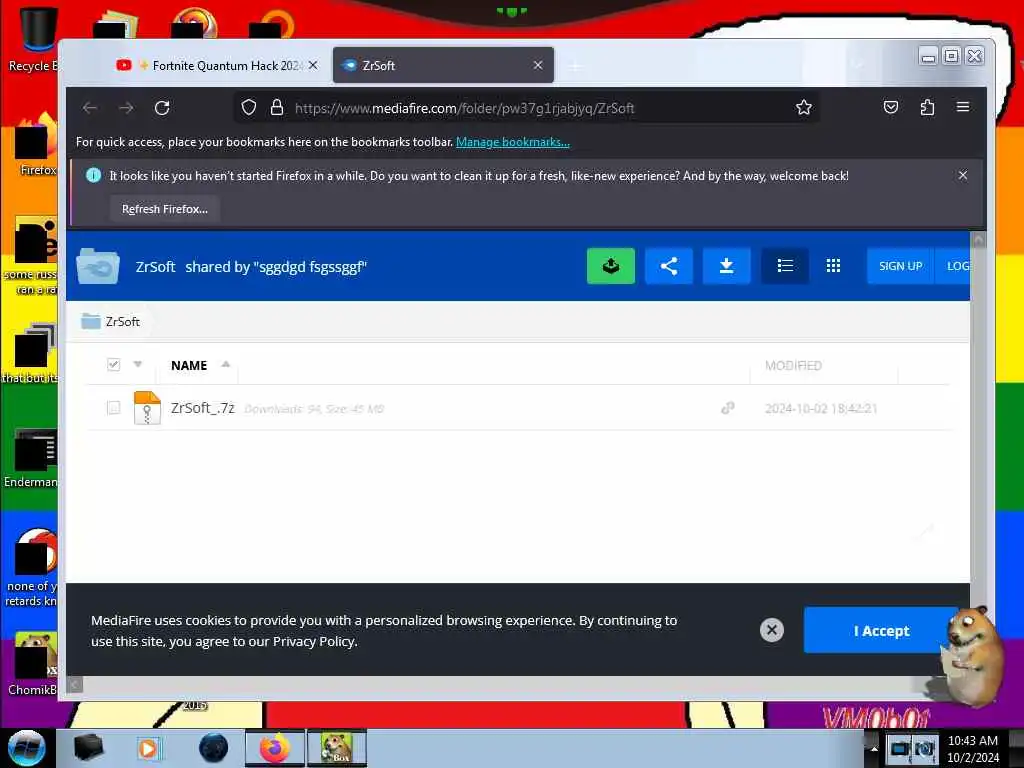Close the Fortnite Quantum Hack tab
The image size is (1024, 768).
click(x=313, y=65)
